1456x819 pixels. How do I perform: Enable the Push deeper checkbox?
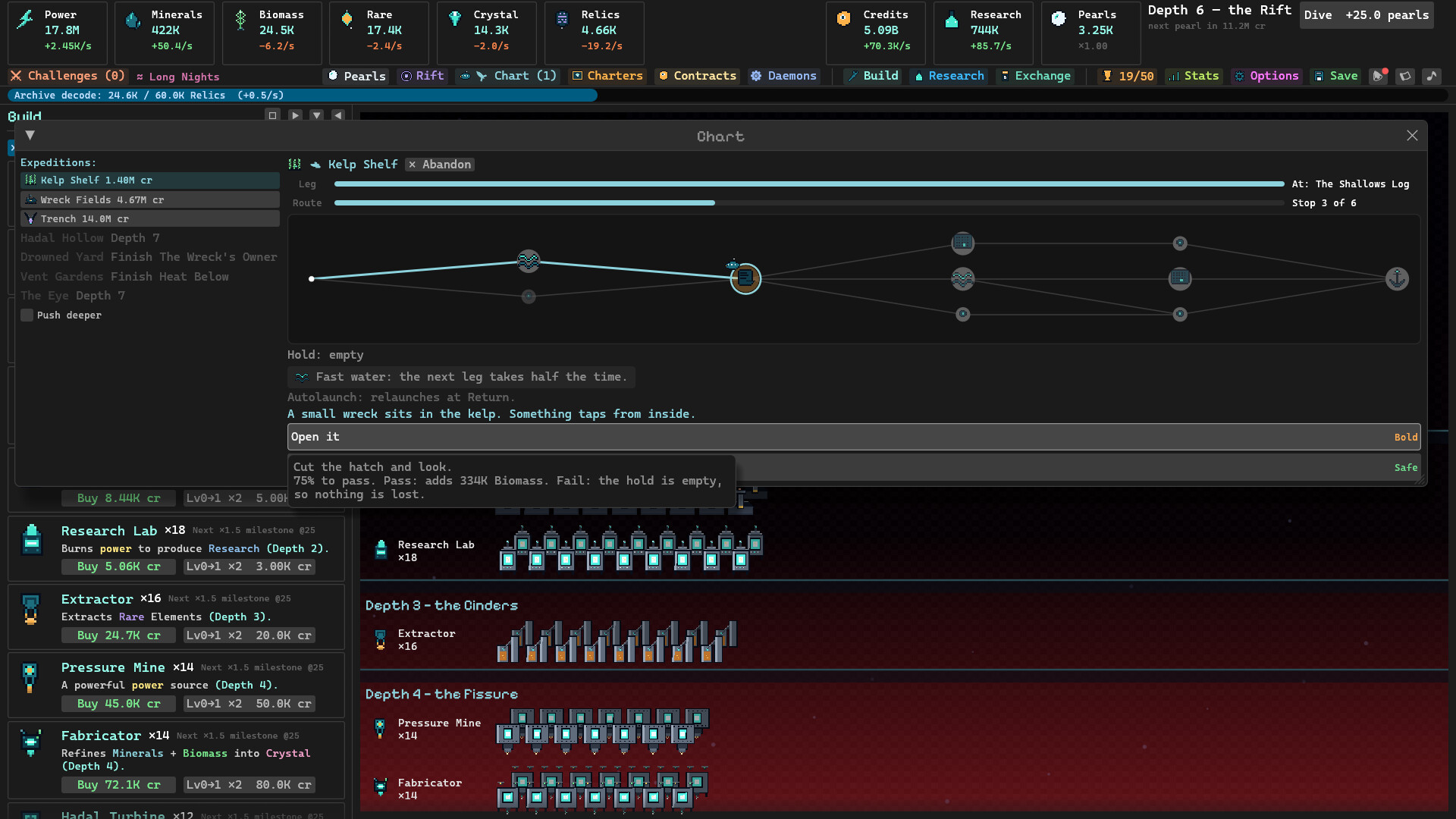click(27, 315)
